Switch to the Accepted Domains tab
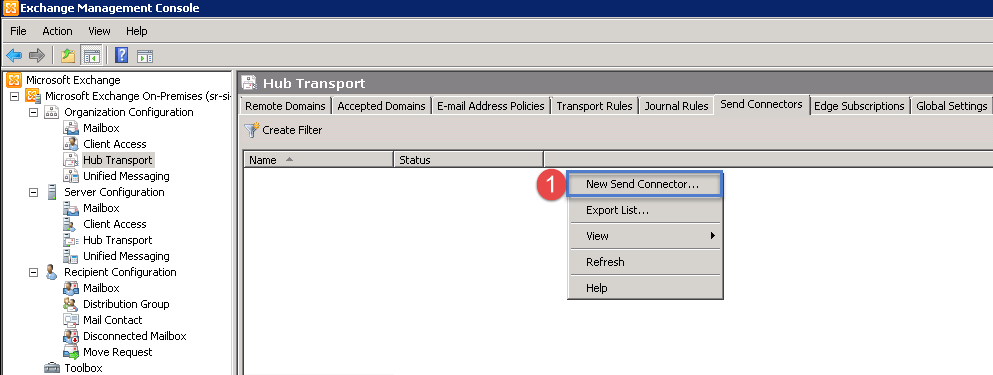Screen dimensions: 993x375 [381, 106]
